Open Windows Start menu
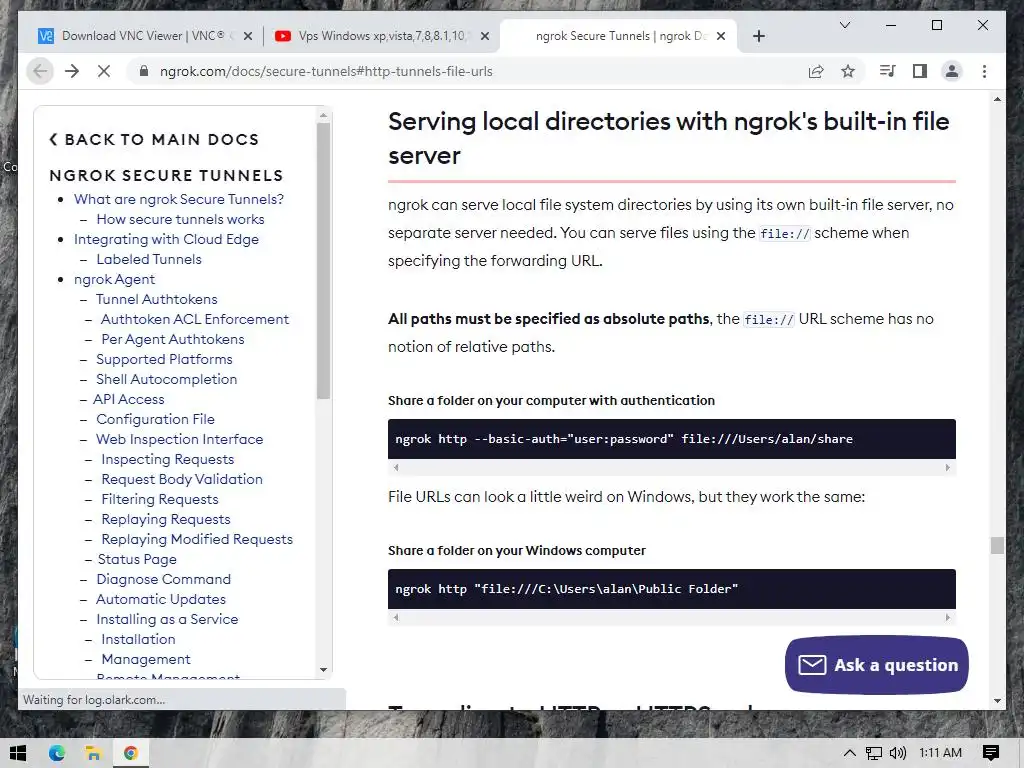This screenshot has width=1024, height=768. coord(18,753)
